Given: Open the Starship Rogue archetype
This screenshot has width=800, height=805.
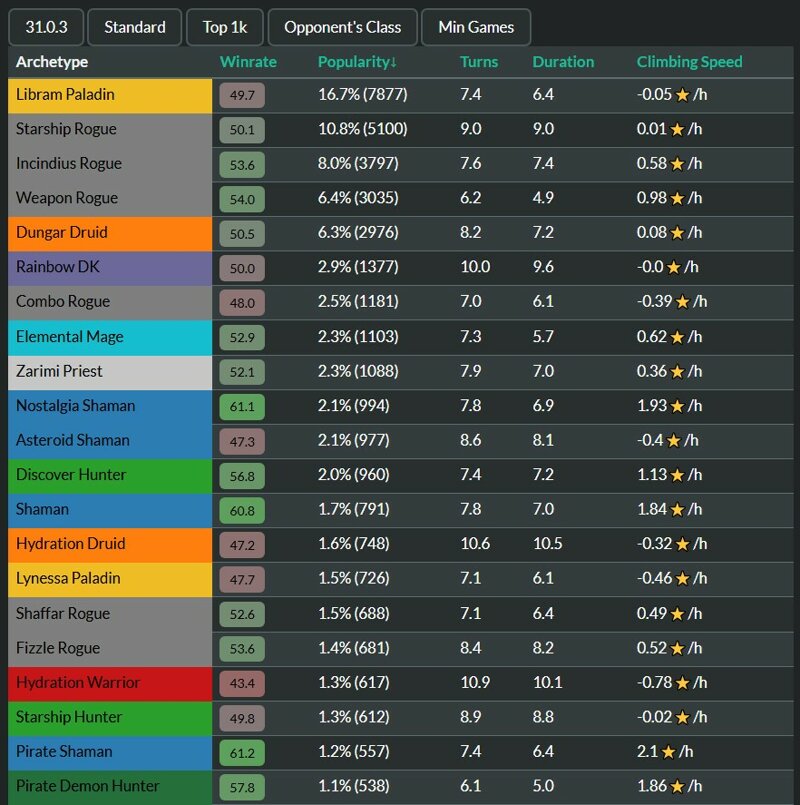Looking at the screenshot, I should pyautogui.click(x=110, y=130).
